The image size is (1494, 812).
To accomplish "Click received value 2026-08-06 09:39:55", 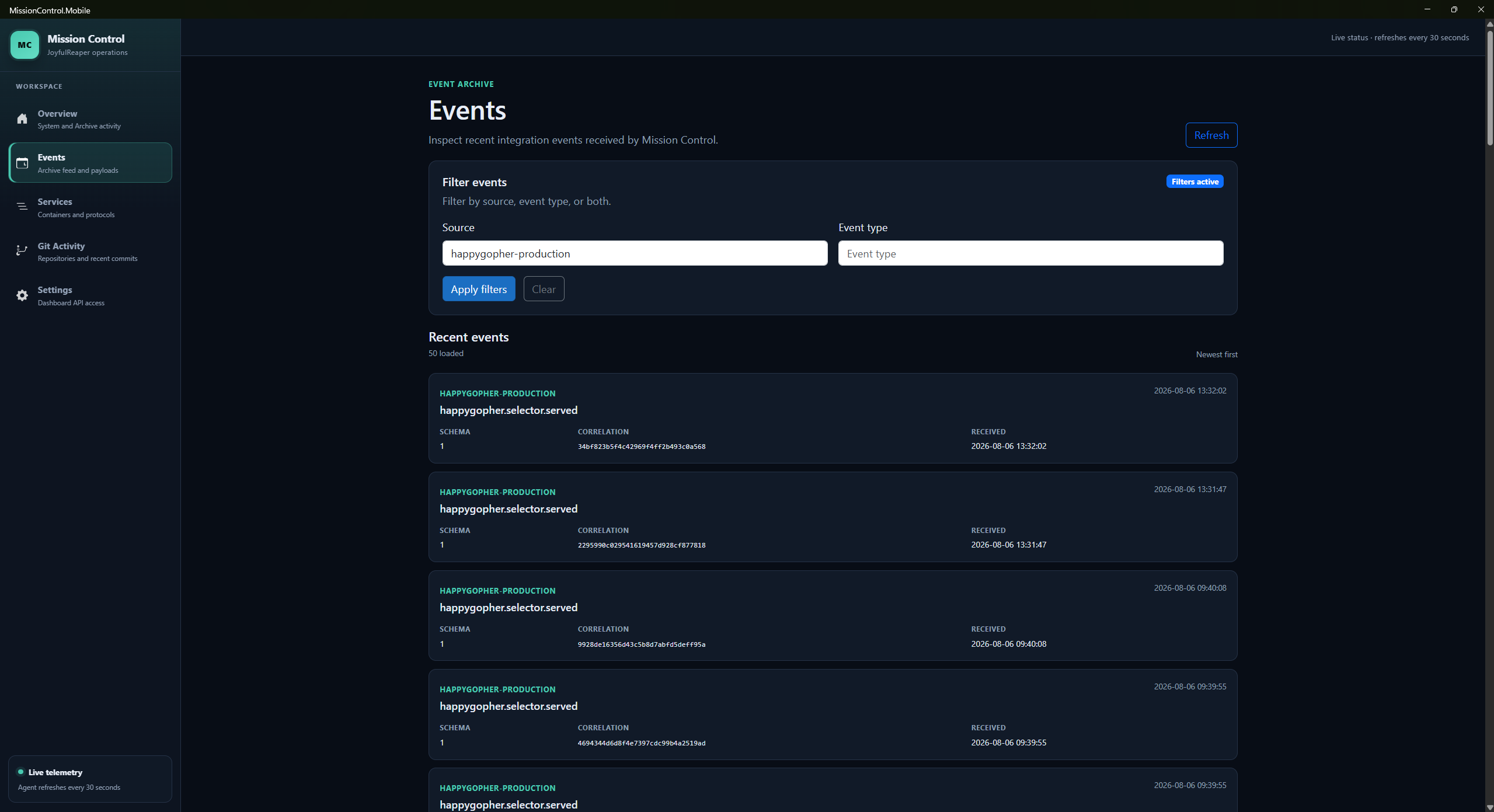I will 1008,743.
